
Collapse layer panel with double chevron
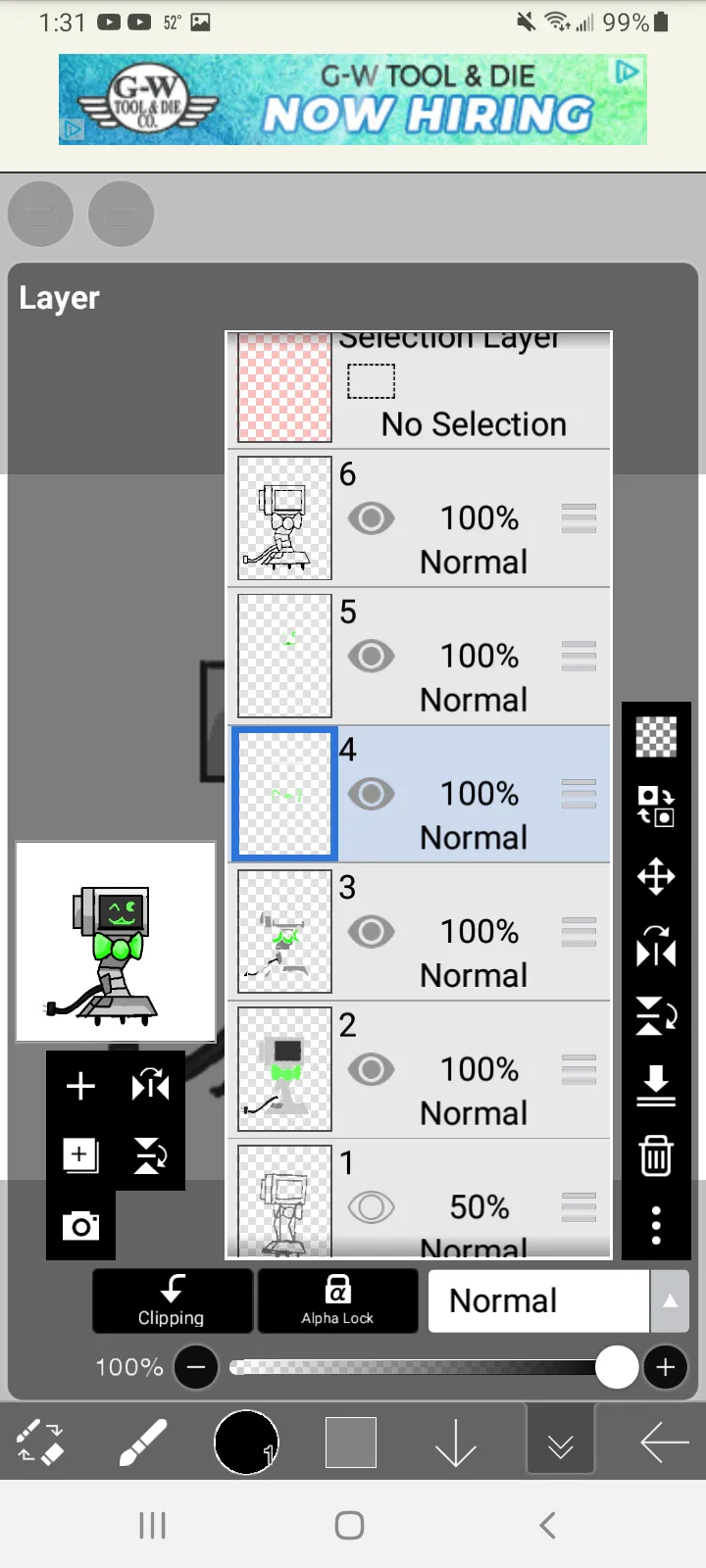click(560, 1443)
